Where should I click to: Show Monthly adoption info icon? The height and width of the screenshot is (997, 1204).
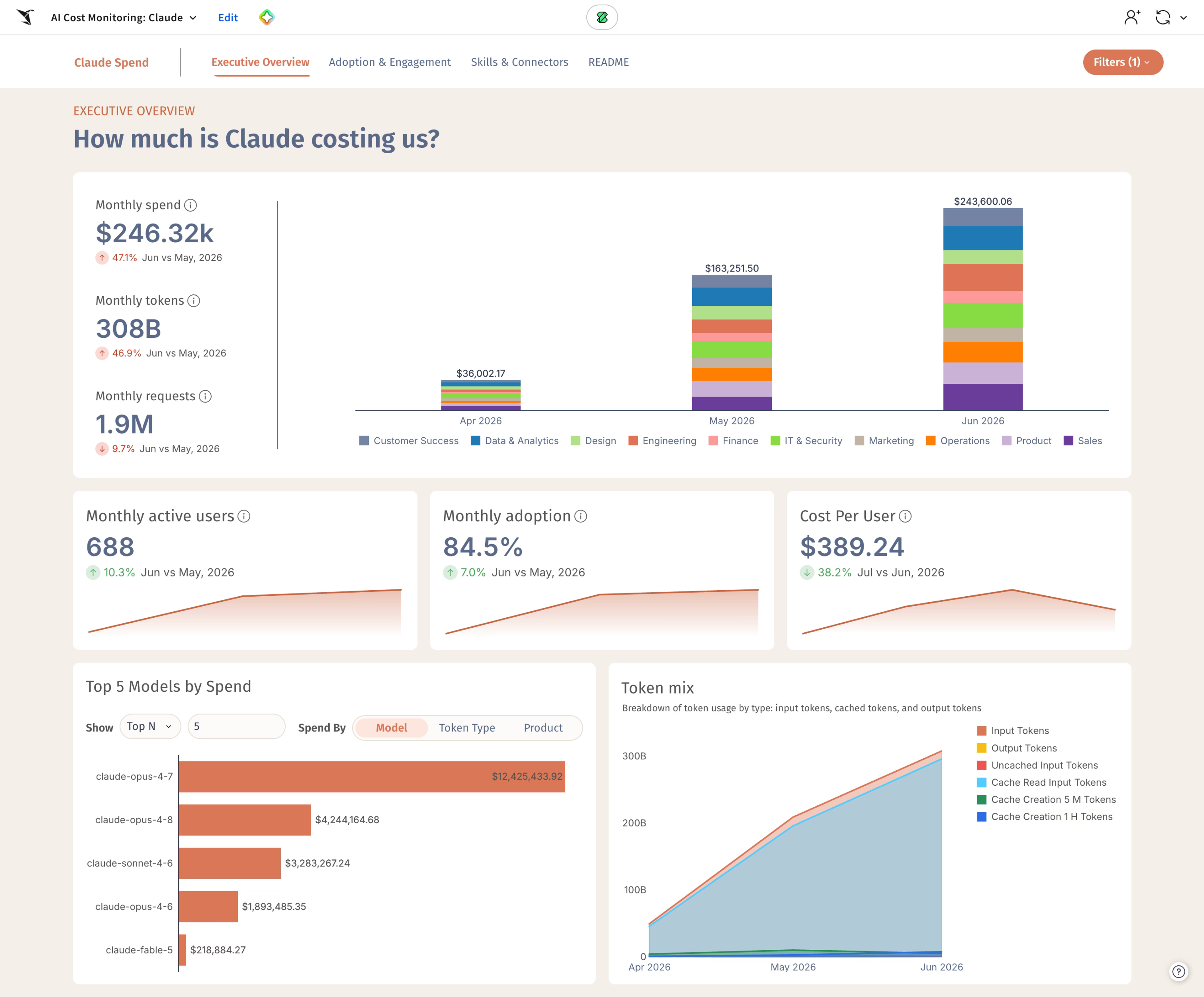click(581, 516)
